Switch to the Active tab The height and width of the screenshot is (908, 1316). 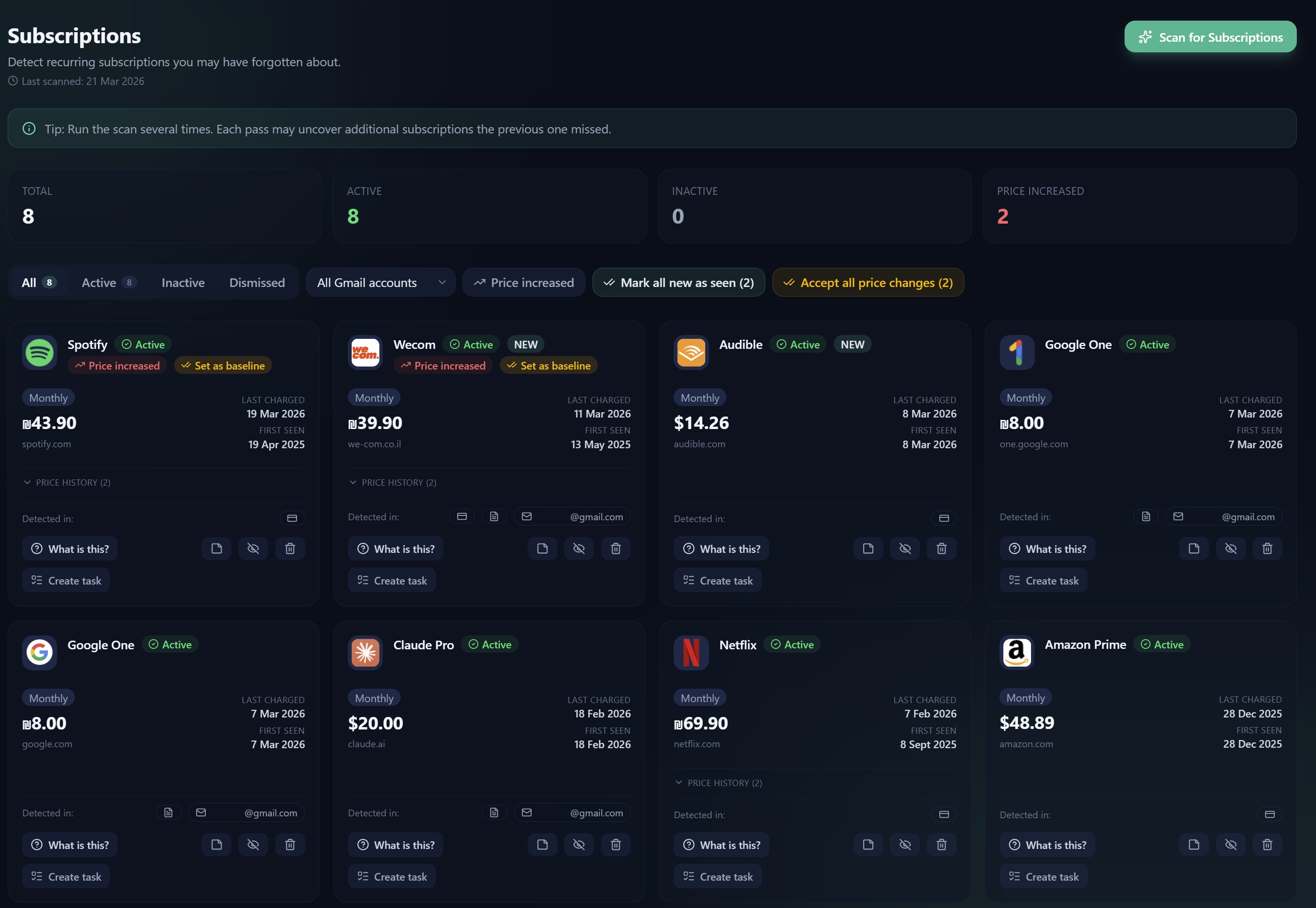tap(109, 283)
